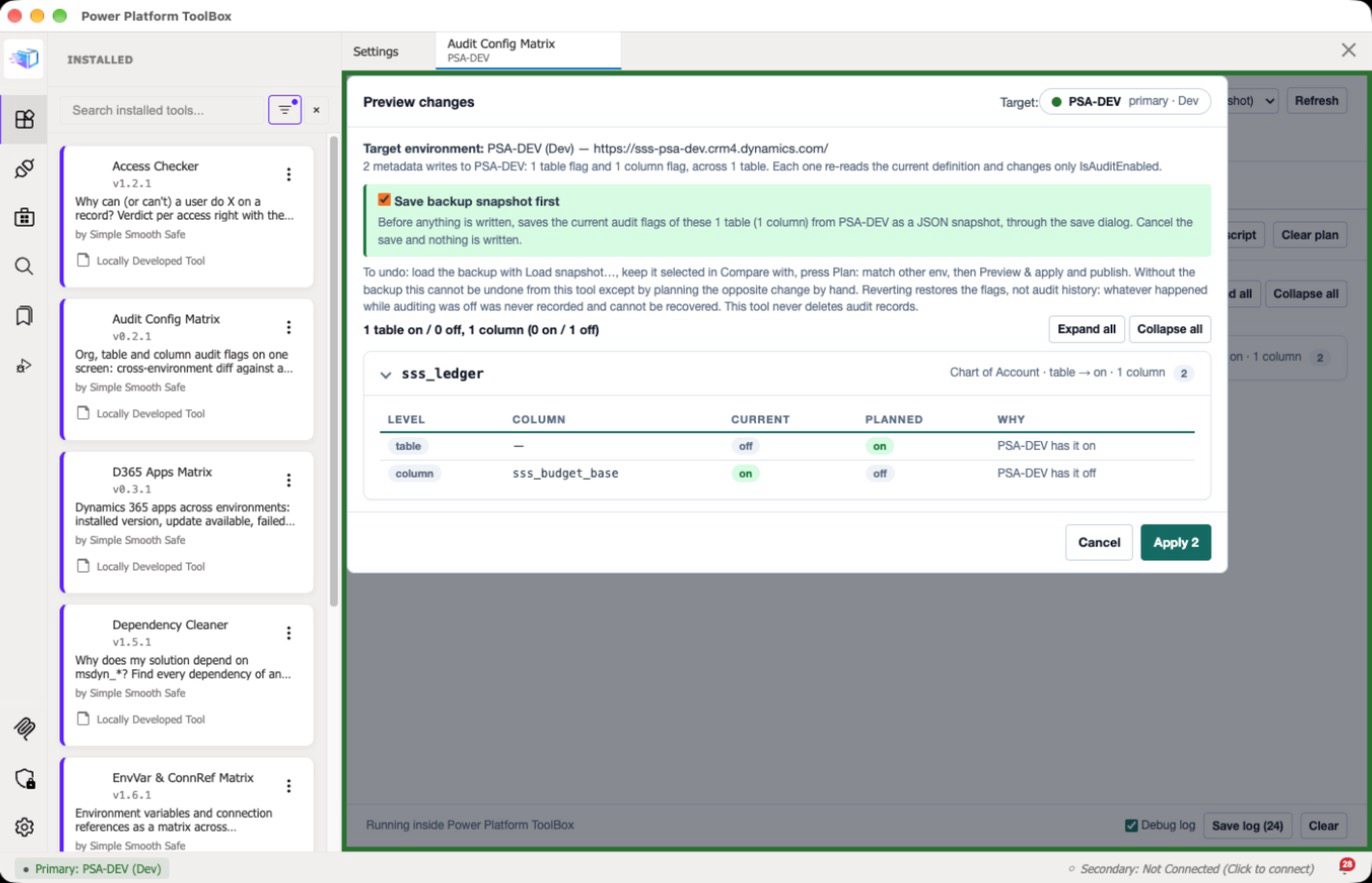Click the filter icon next to search box

285,110
